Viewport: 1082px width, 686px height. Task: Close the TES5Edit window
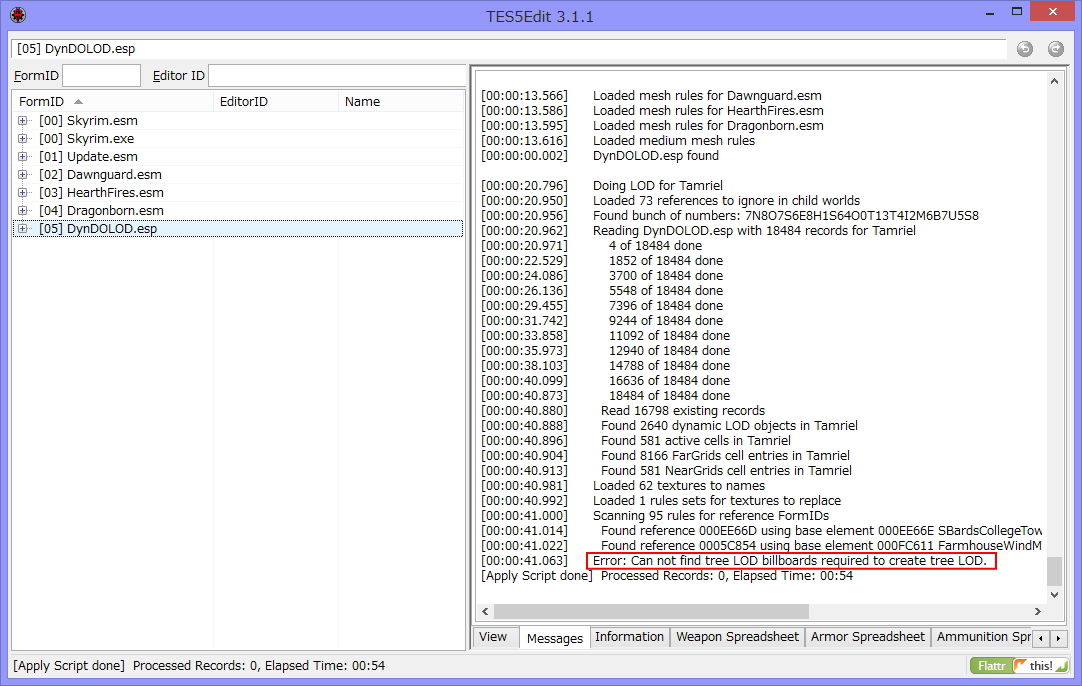point(1053,11)
